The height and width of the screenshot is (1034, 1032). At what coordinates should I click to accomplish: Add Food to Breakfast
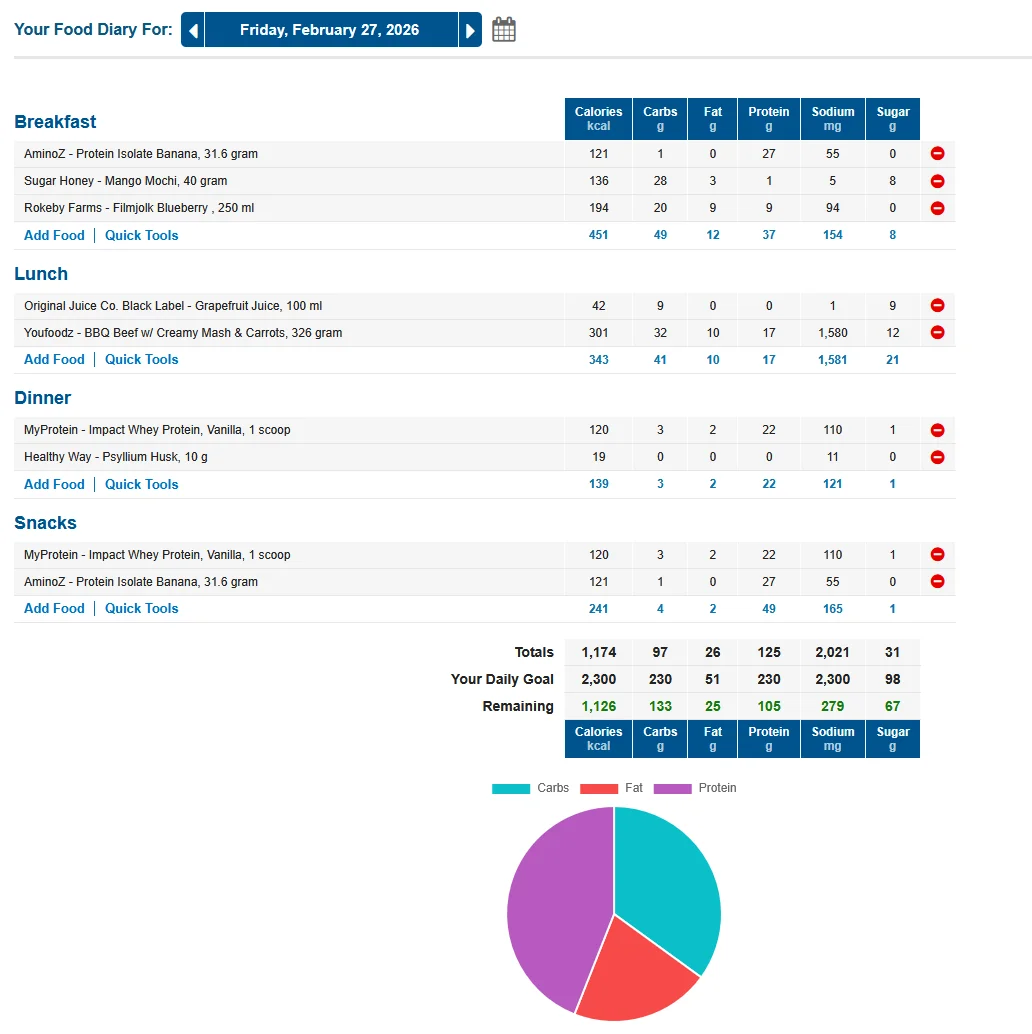tap(54, 235)
